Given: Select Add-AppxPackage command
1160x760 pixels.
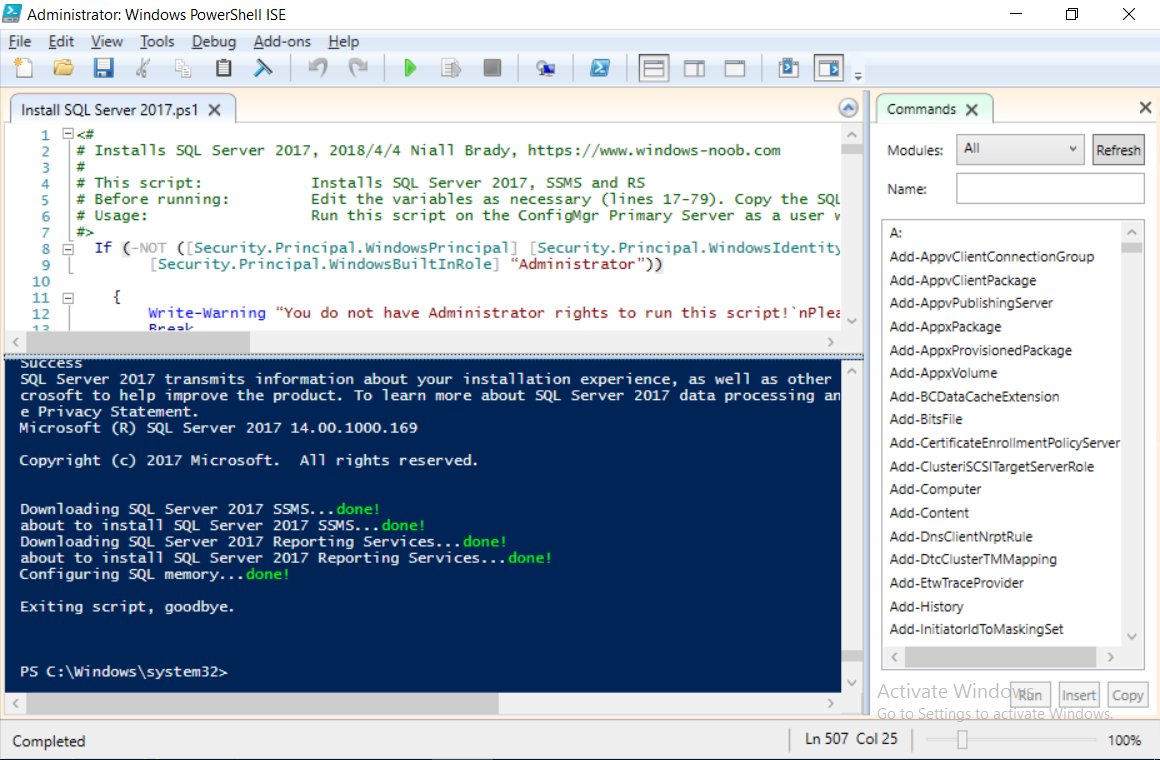Looking at the screenshot, I should (945, 326).
